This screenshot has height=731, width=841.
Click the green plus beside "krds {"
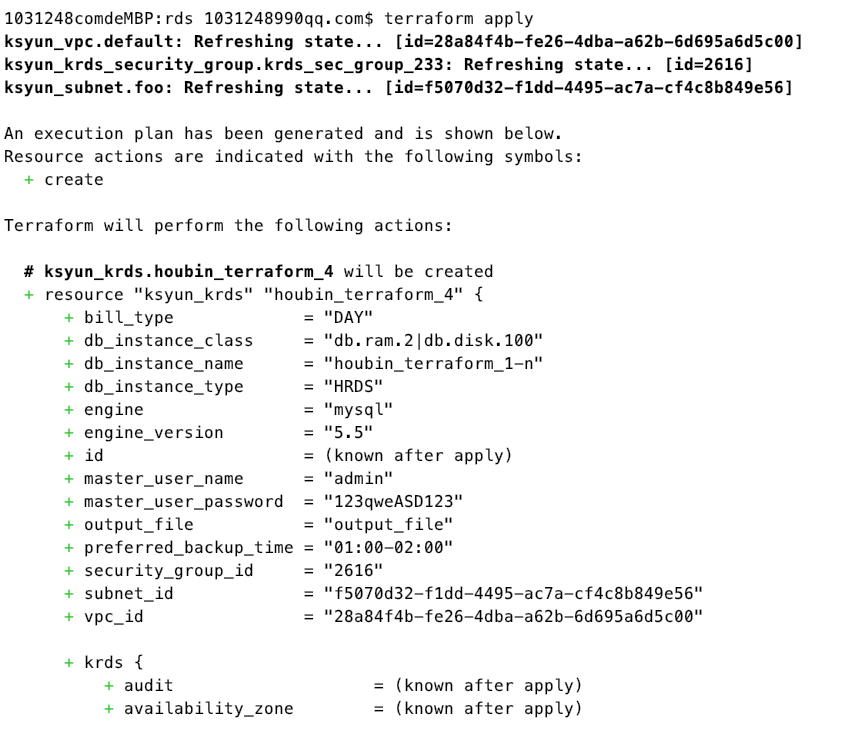pyautogui.click(x=69, y=663)
